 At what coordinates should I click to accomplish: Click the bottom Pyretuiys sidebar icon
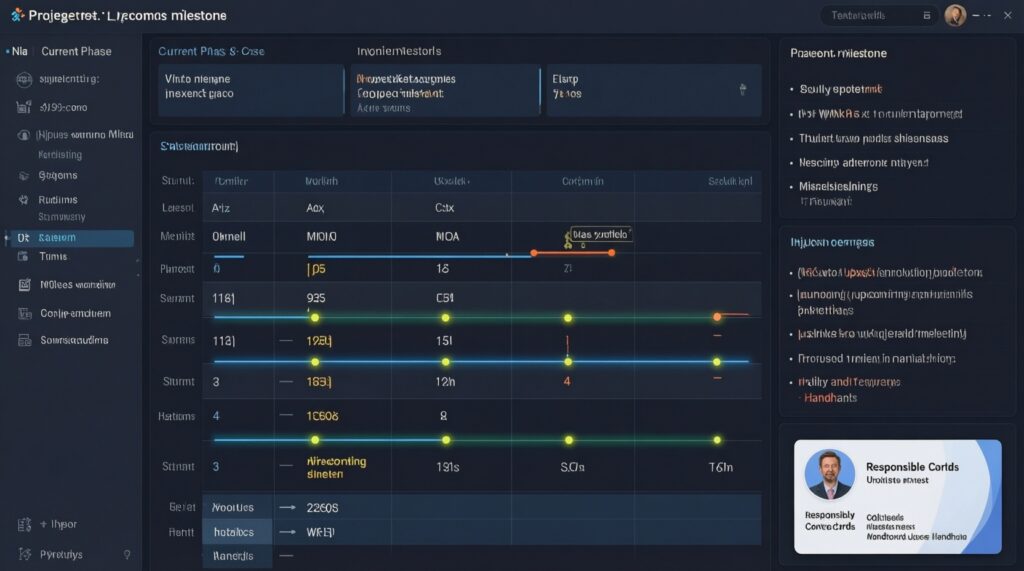pos(23,554)
